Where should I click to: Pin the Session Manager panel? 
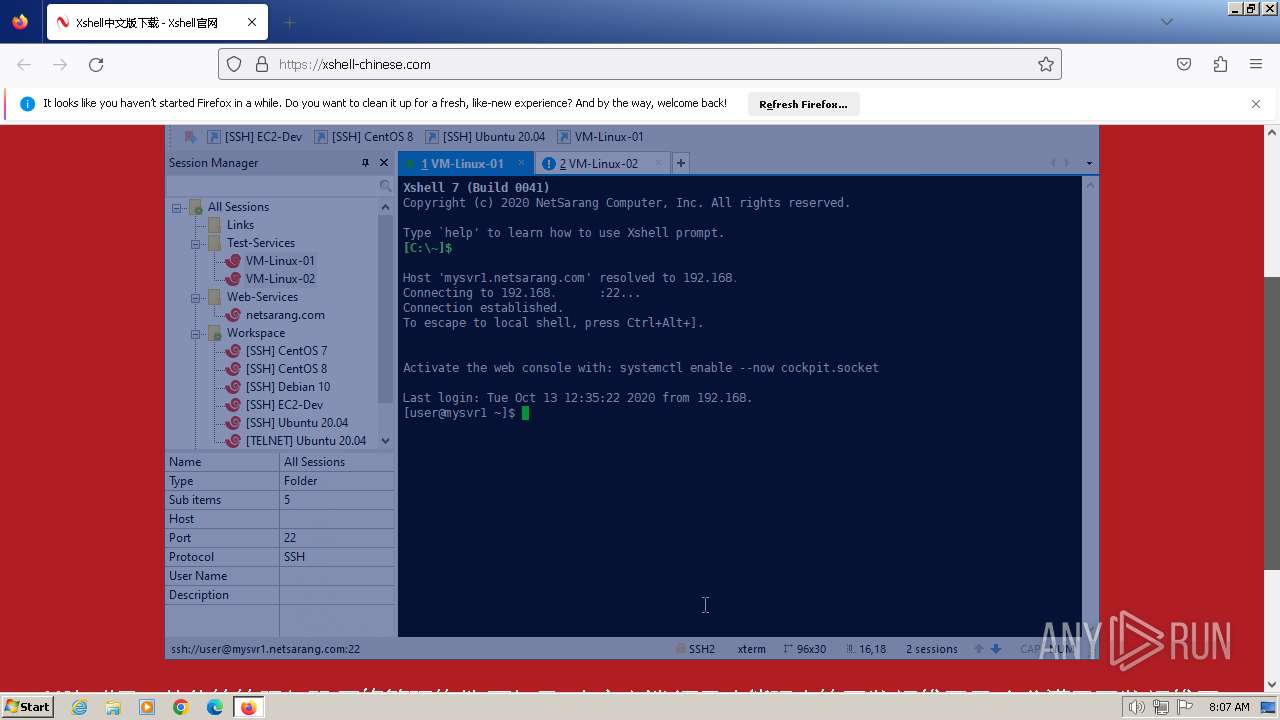[x=365, y=163]
